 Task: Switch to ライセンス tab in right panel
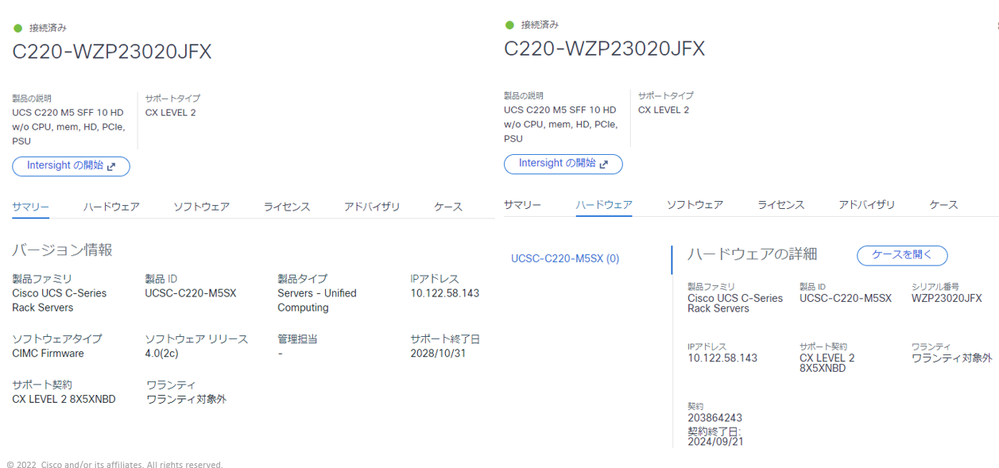tap(781, 205)
